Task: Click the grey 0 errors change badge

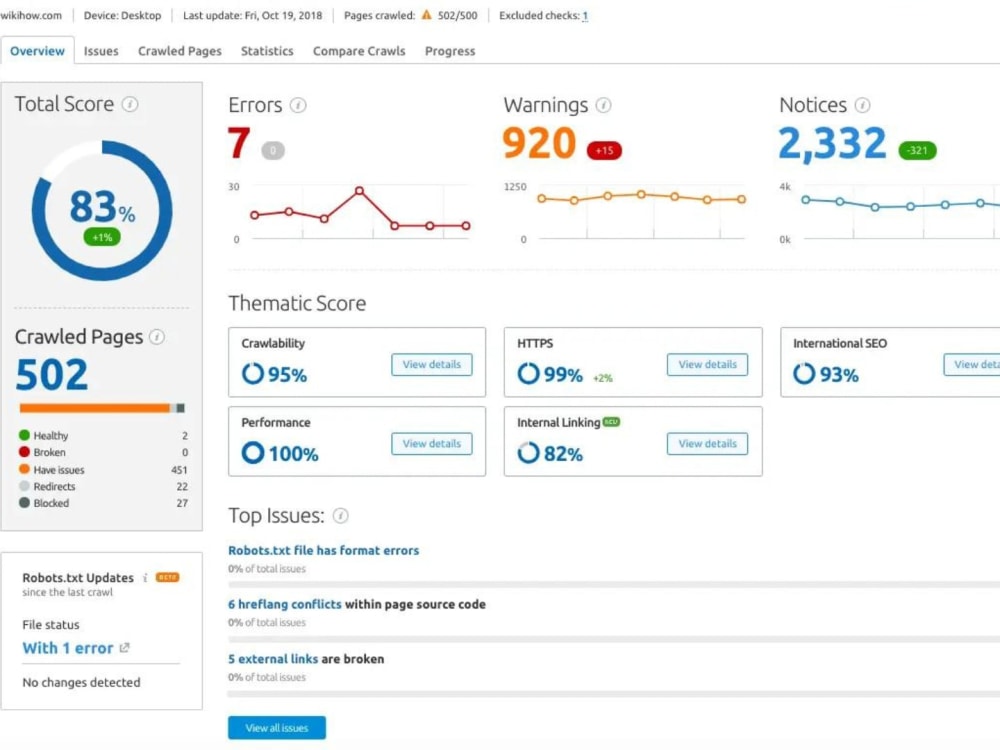Action: [273, 151]
